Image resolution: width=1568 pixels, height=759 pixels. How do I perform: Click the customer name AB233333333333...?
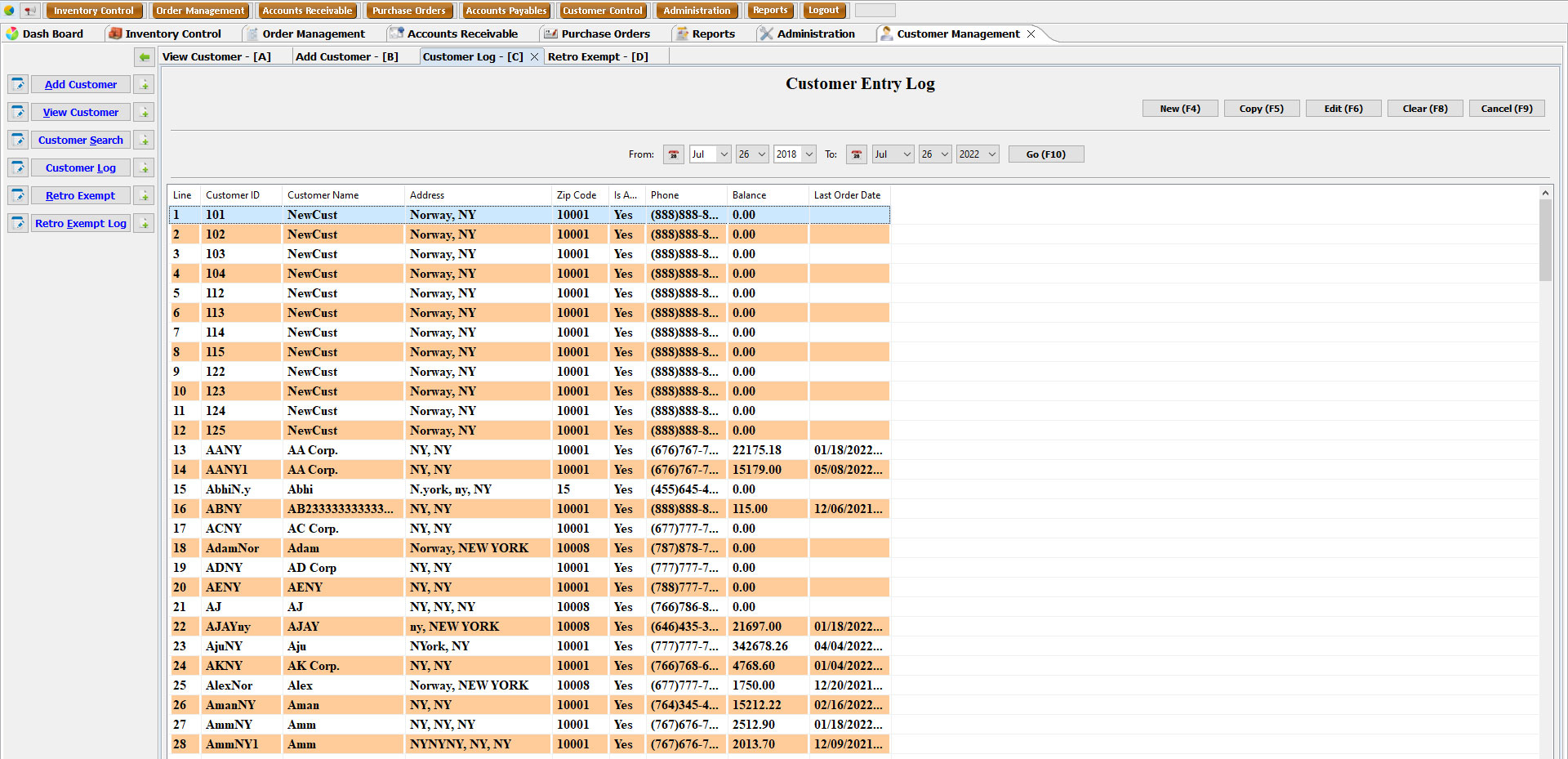click(343, 509)
